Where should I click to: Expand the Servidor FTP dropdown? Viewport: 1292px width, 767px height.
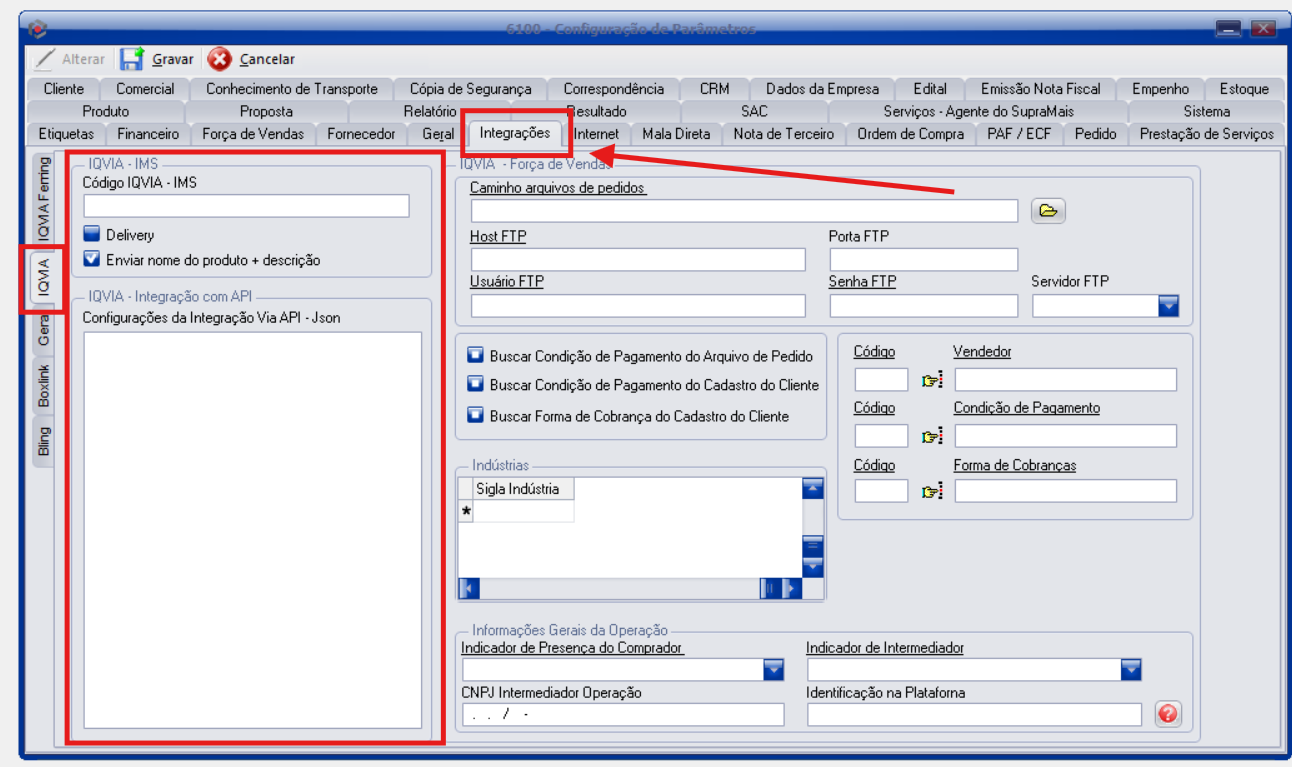pos(1168,306)
